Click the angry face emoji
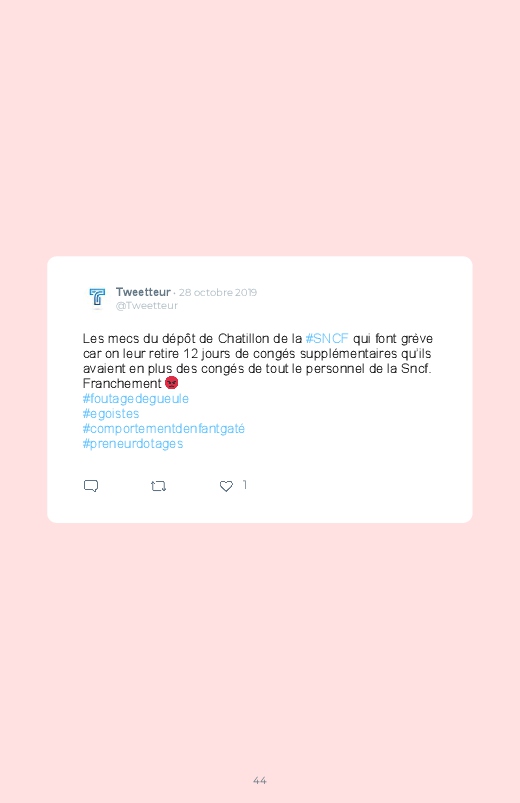Viewport: 520px width, 803px height. (x=172, y=383)
